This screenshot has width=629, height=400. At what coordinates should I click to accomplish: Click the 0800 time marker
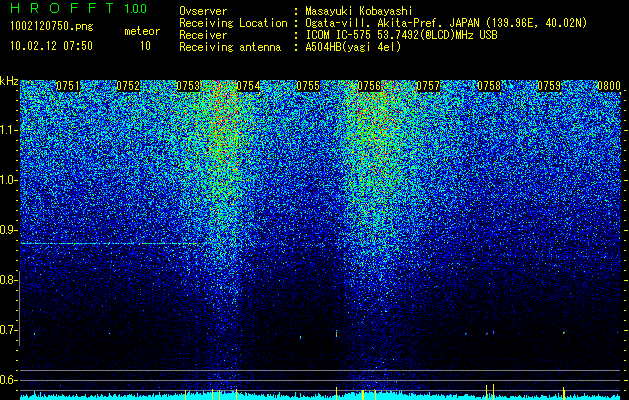pyautogui.click(x=609, y=86)
